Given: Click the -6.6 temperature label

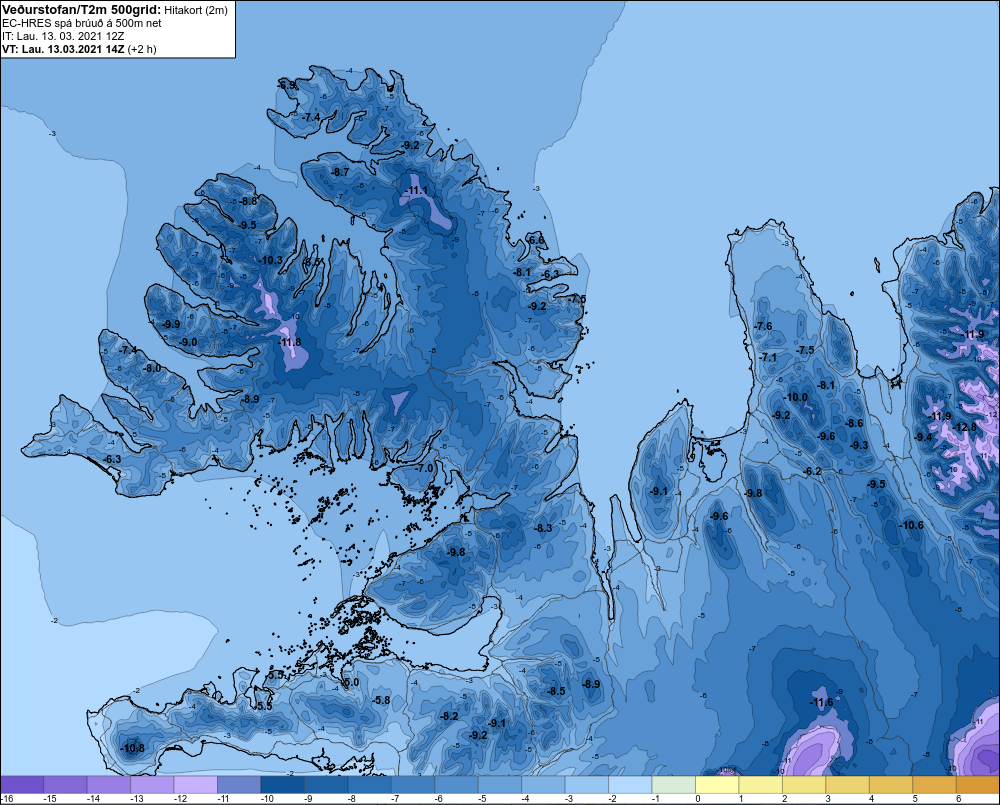Looking at the screenshot, I should (x=536, y=240).
